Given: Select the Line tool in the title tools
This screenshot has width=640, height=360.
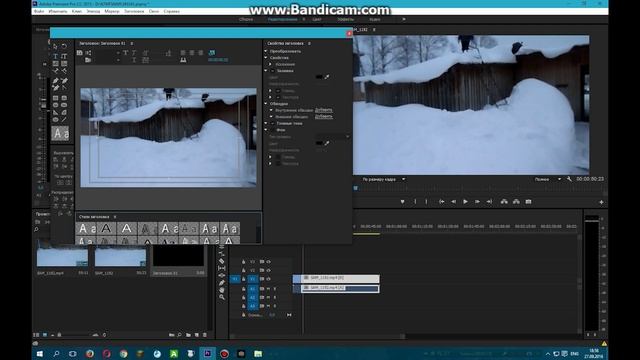Looking at the screenshot, I should [64, 120].
